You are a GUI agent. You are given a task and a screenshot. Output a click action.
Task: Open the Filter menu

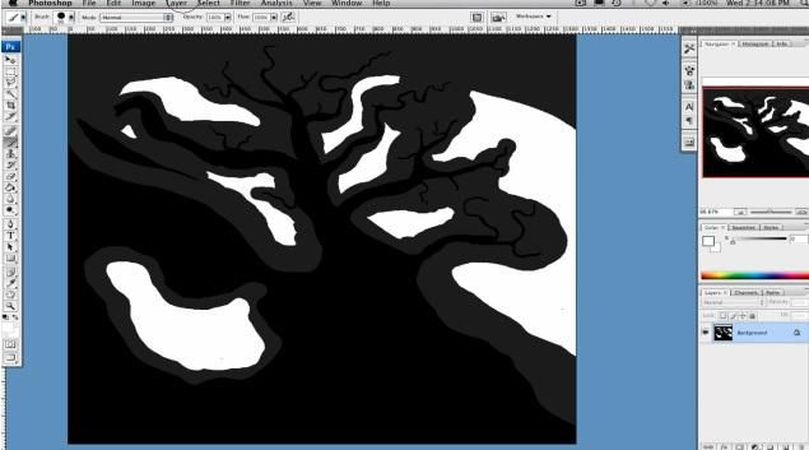(240, 4)
